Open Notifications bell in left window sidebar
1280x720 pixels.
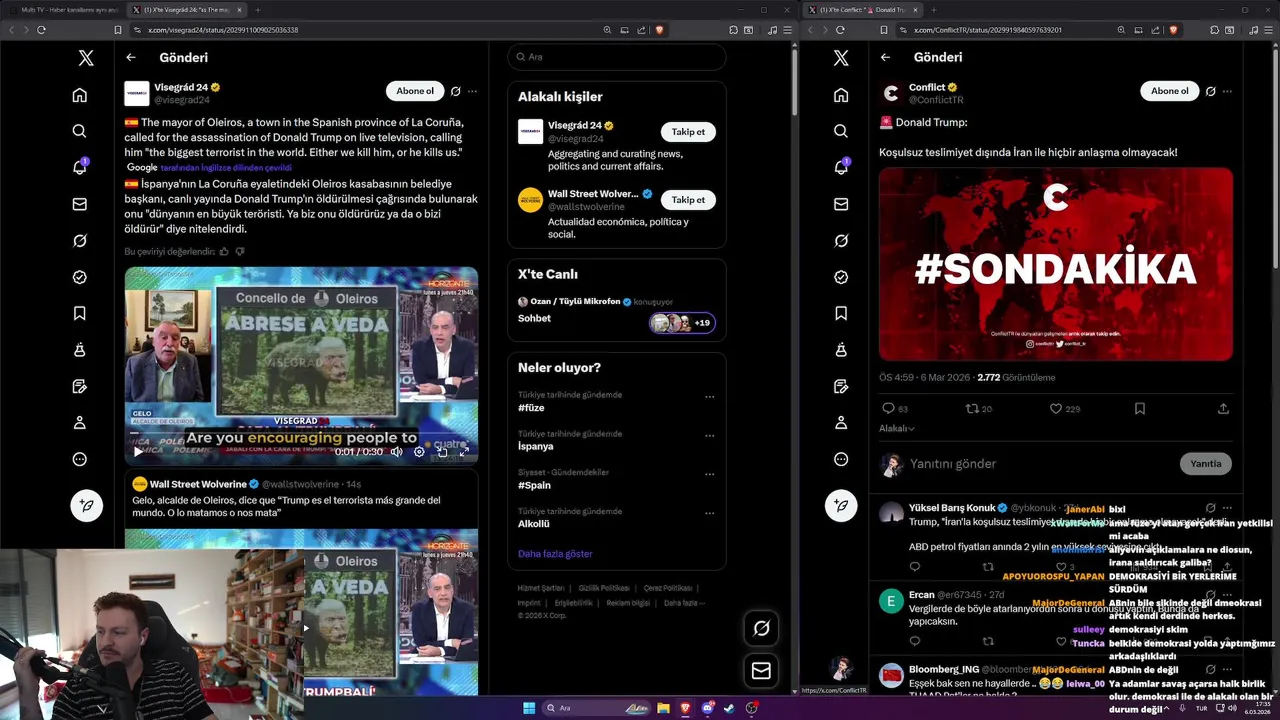tap(79, 167)
